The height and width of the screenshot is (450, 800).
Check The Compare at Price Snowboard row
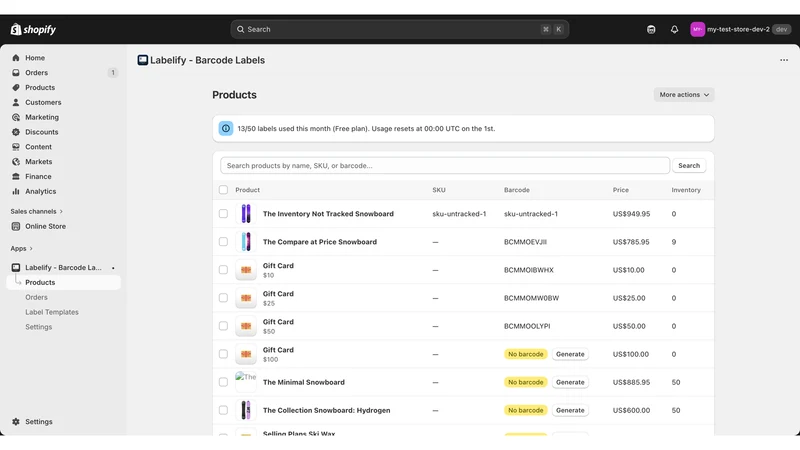pyautogui.click(x=223, y=242)
